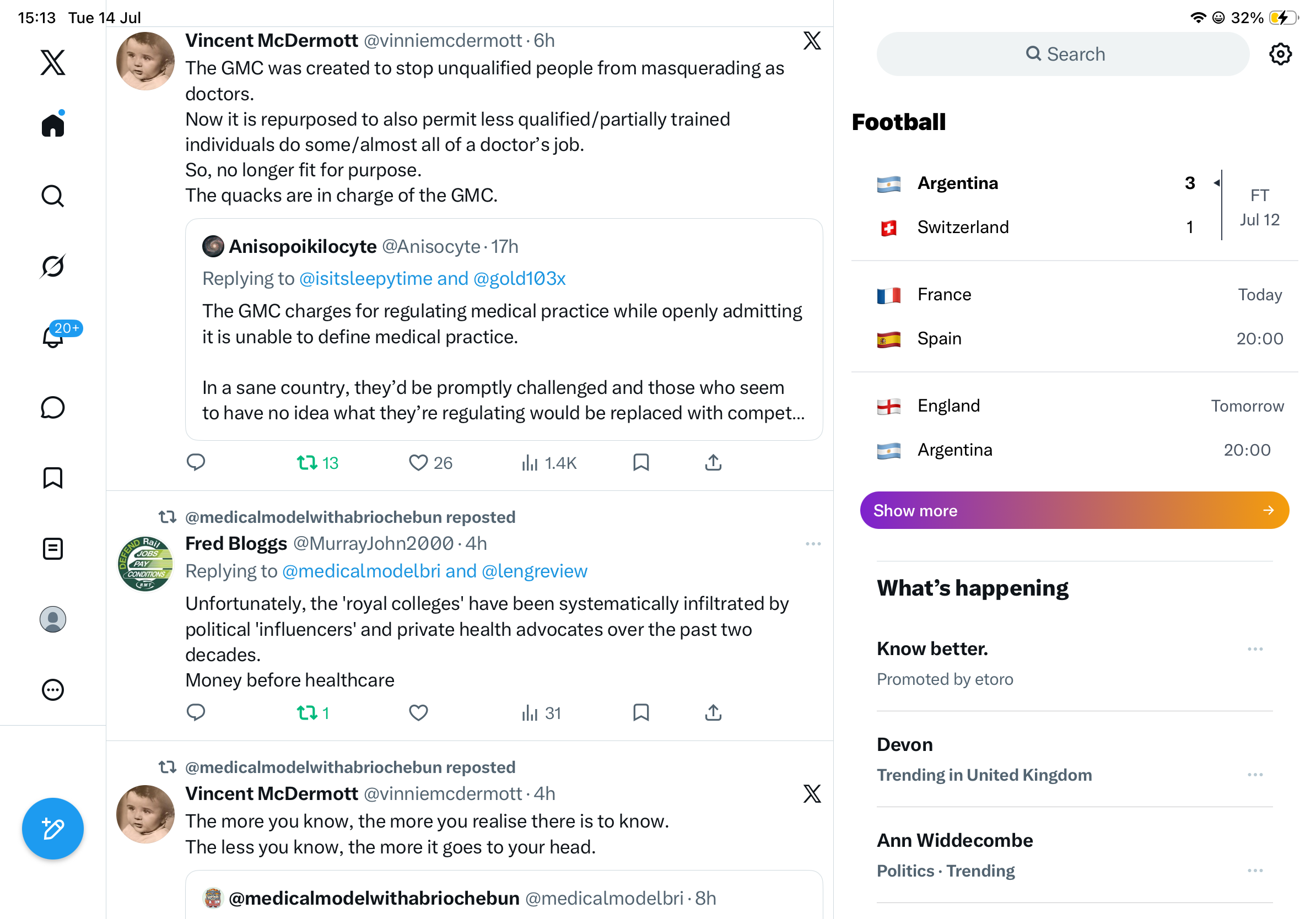Open the Grok icon in sidebar

[x=53, y=267]
